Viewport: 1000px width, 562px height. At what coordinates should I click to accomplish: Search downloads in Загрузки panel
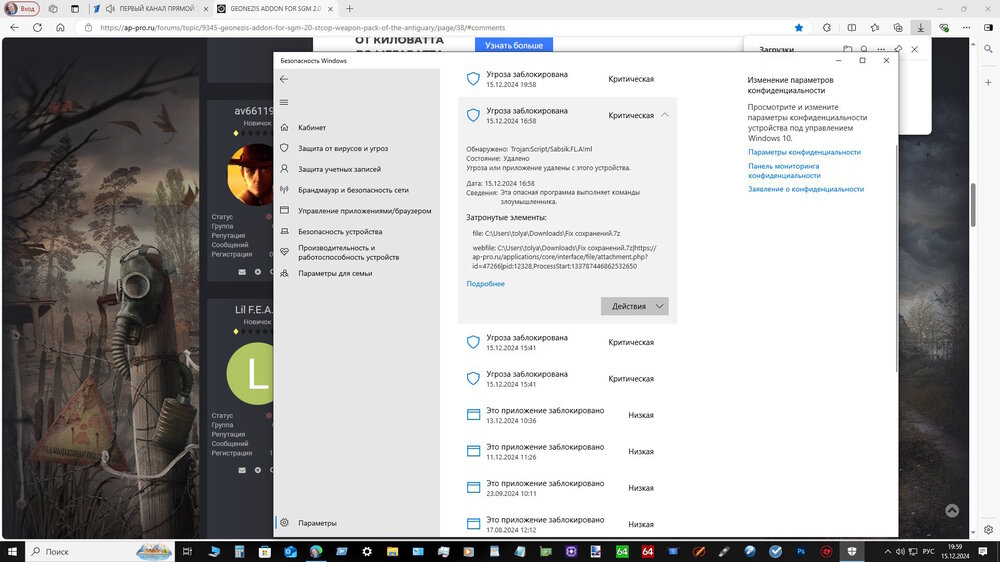click(864, 49)
